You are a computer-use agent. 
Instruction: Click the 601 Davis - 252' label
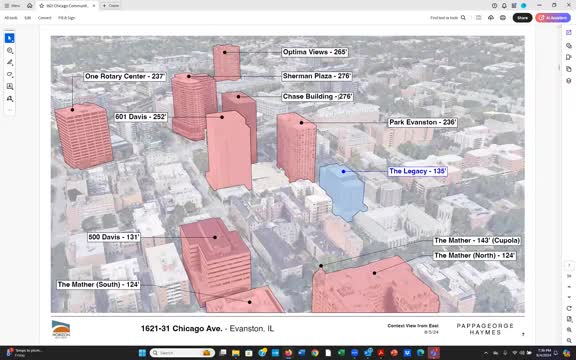[x=141, y=117]
